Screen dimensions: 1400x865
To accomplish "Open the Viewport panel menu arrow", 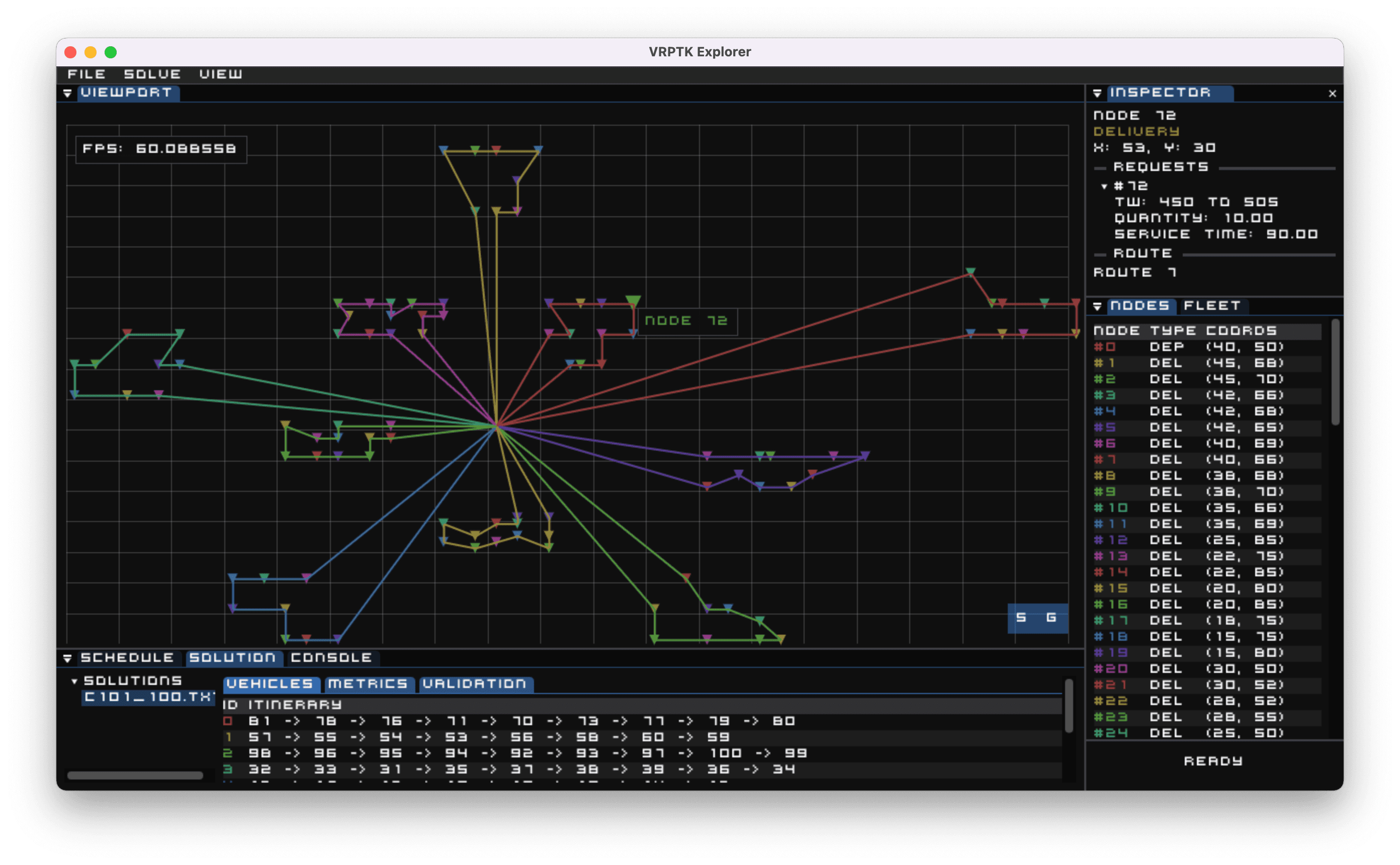I will pyautogui.click(x=67, y=93).
